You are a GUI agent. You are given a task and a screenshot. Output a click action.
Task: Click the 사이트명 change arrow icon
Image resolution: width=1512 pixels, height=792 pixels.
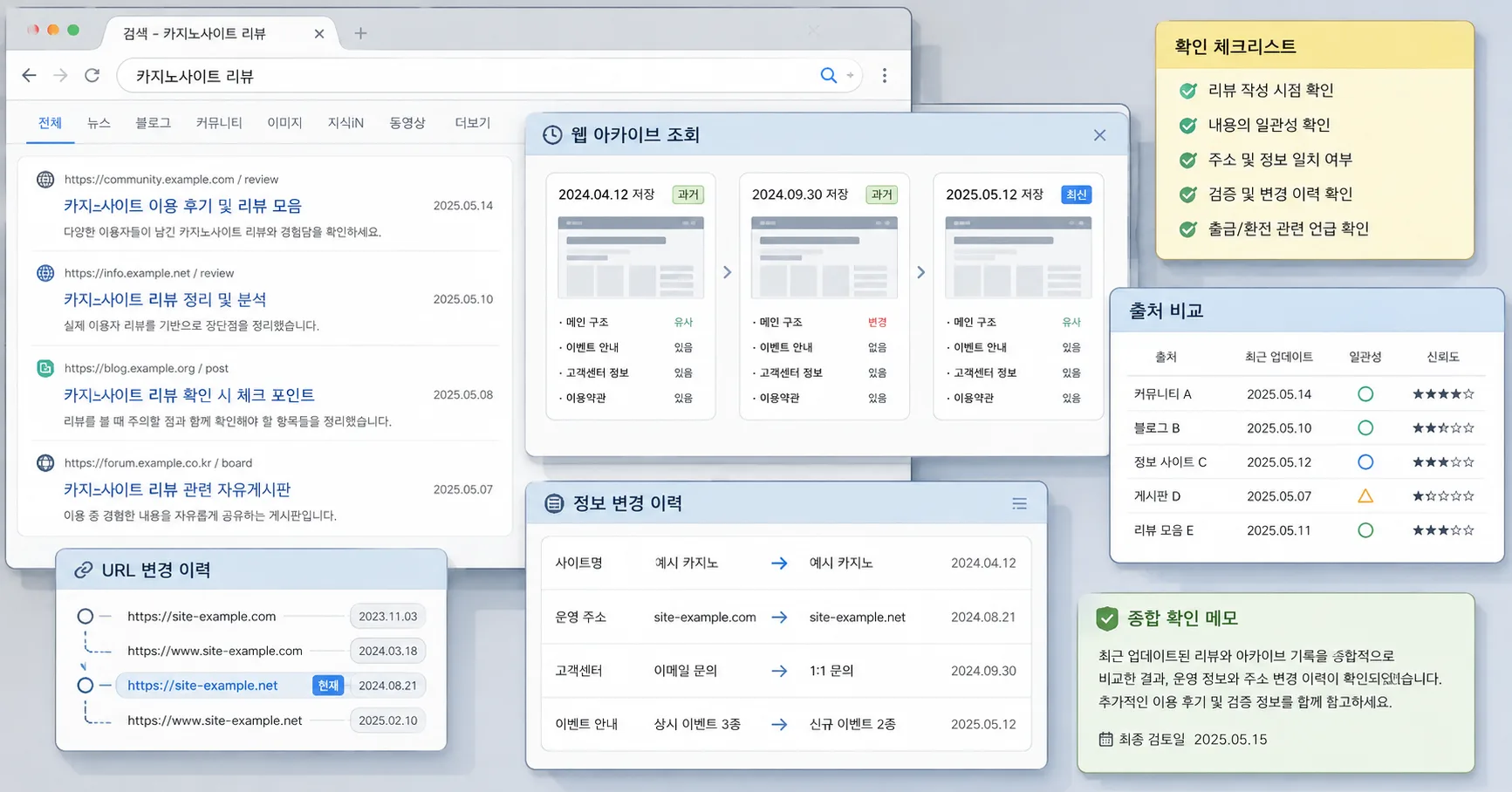(x=779, y=563)
